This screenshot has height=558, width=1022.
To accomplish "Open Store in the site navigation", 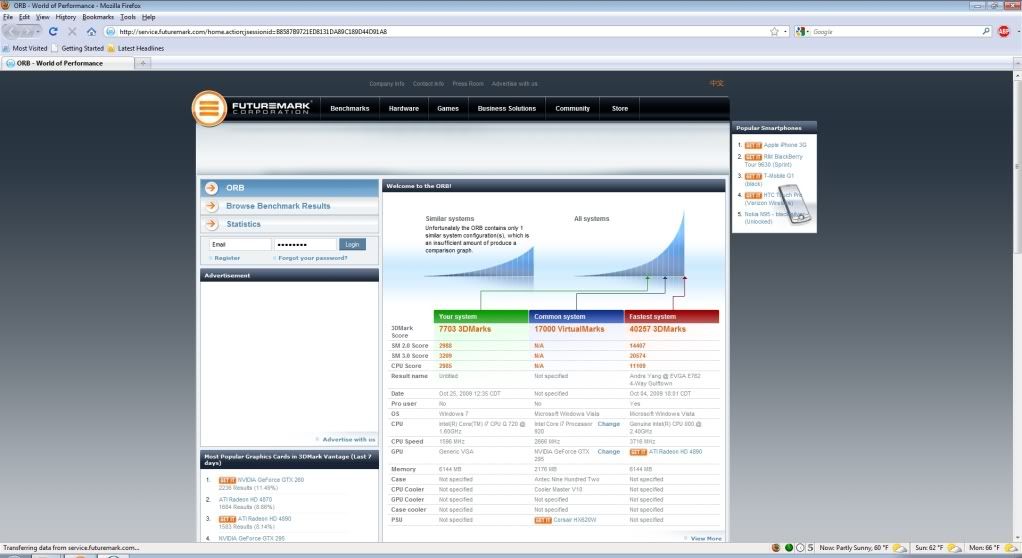I will (x=620, y=109).
